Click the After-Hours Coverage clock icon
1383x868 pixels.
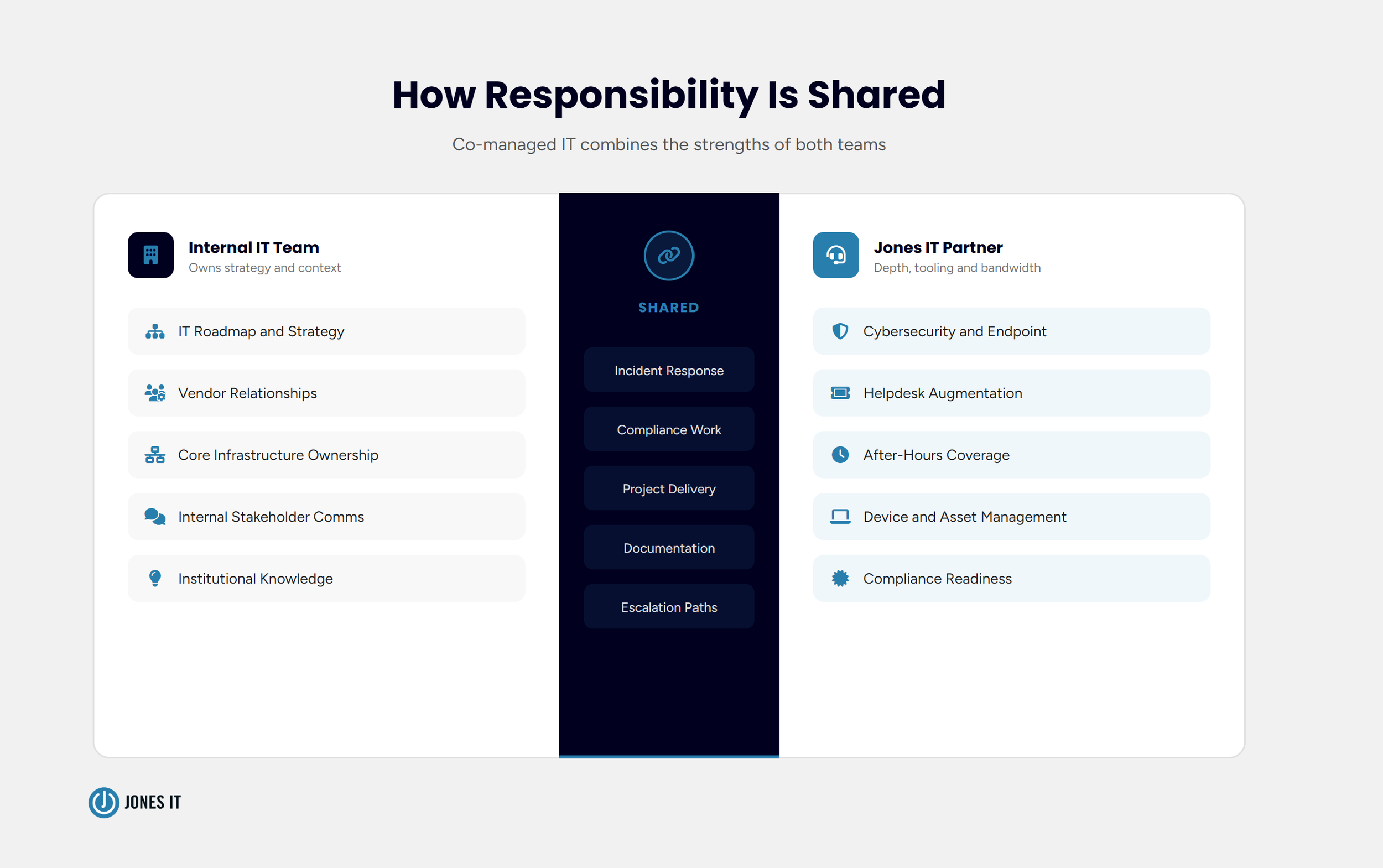click(x=840, y=455)
